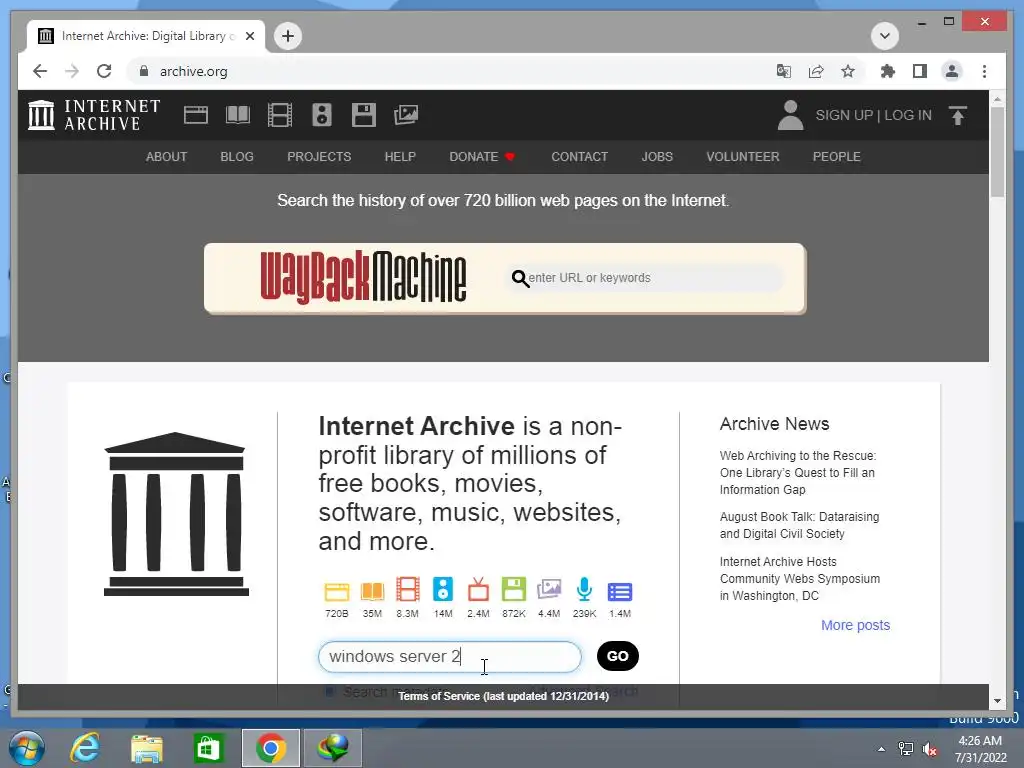Open the PROJECTS menu item
The width and height of the screenshot is (1024, 768).
click(x=319, y=157)
